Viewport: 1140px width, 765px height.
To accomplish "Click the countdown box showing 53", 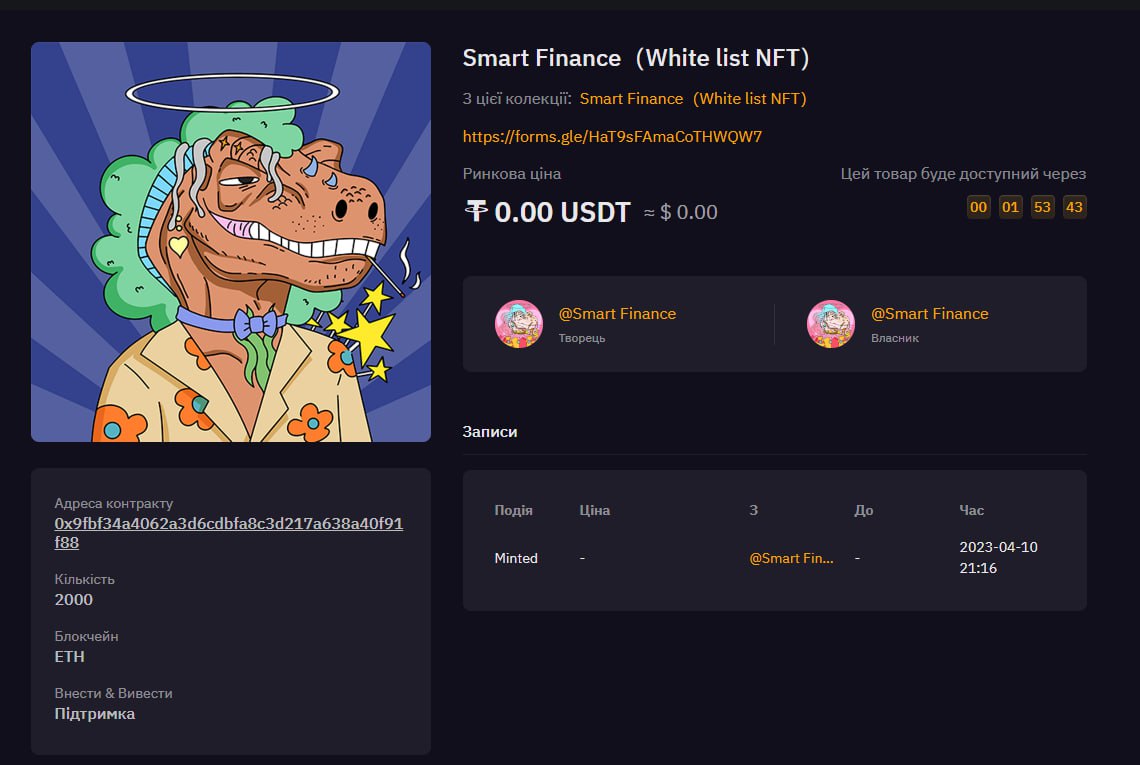I will click(1043, 207).
